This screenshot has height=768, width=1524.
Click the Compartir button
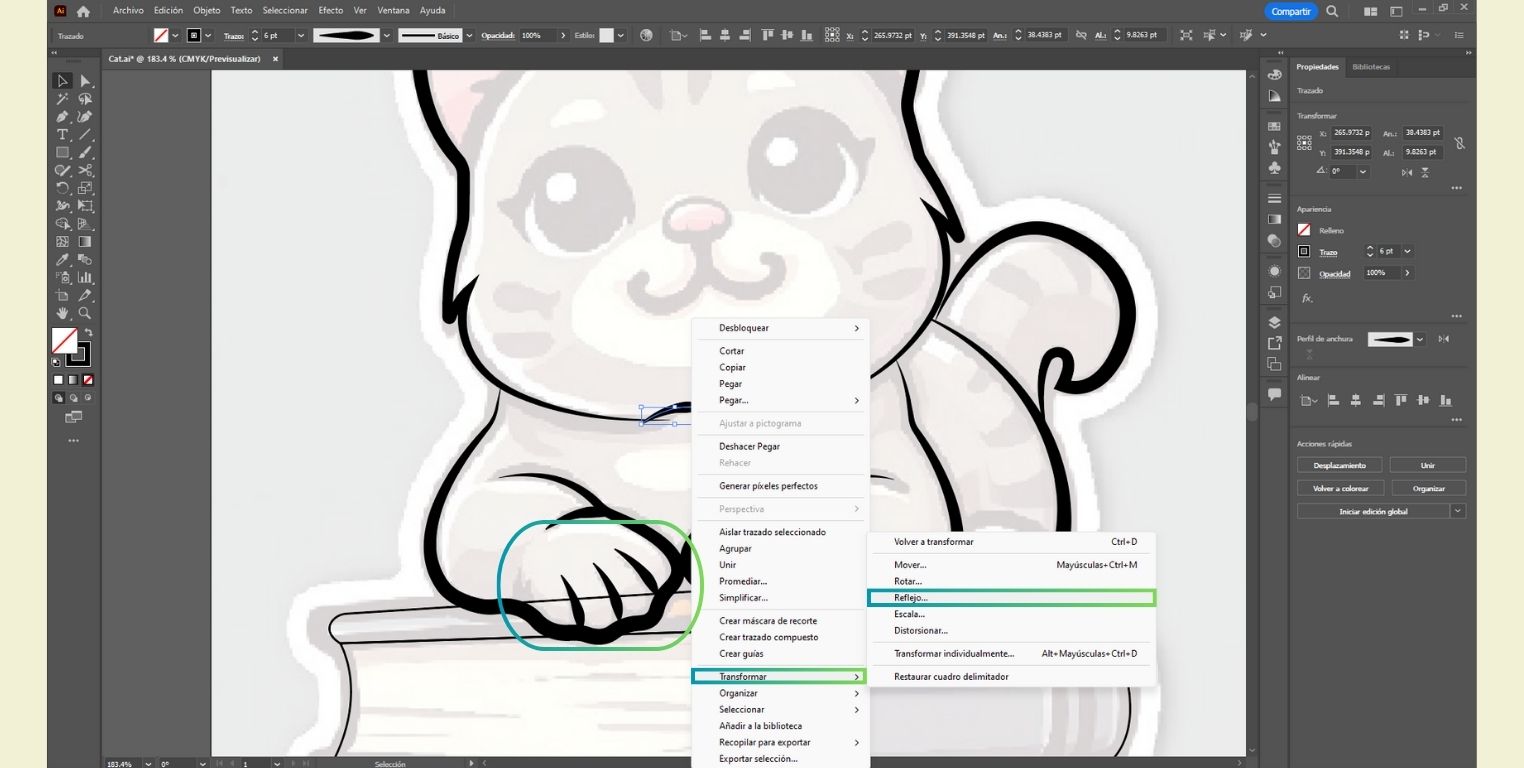tap(1290, 11)
